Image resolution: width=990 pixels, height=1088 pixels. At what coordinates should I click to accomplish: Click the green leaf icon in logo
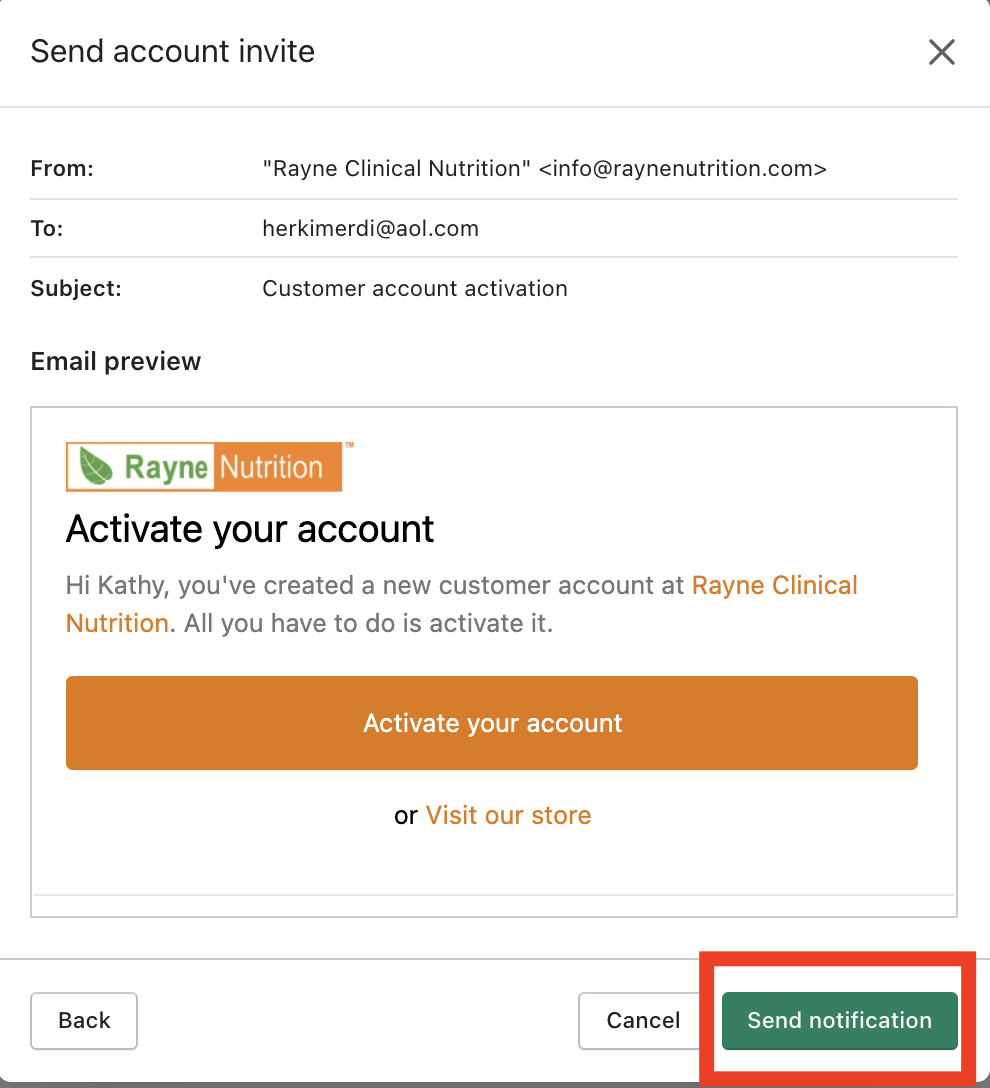pyautogui.click(x=96, y=467)
